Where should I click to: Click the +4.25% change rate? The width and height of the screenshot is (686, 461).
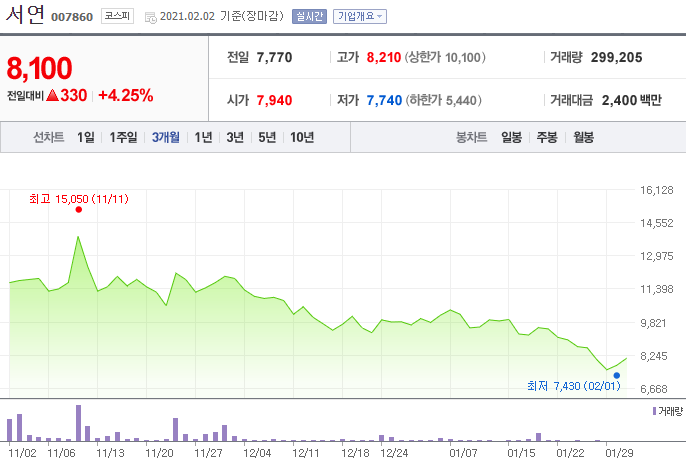tap(126, 95)
